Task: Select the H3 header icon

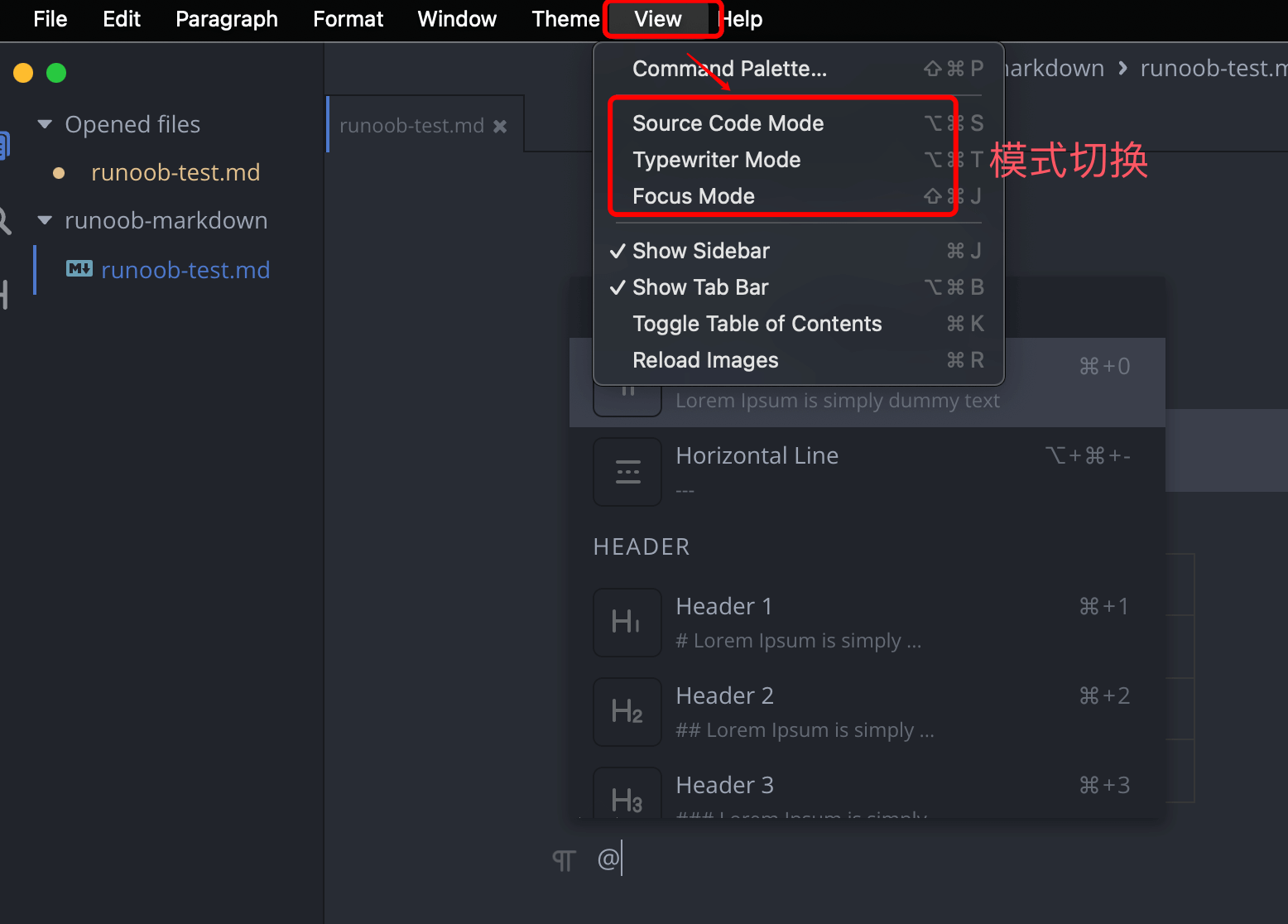Action: click(627, 798)
